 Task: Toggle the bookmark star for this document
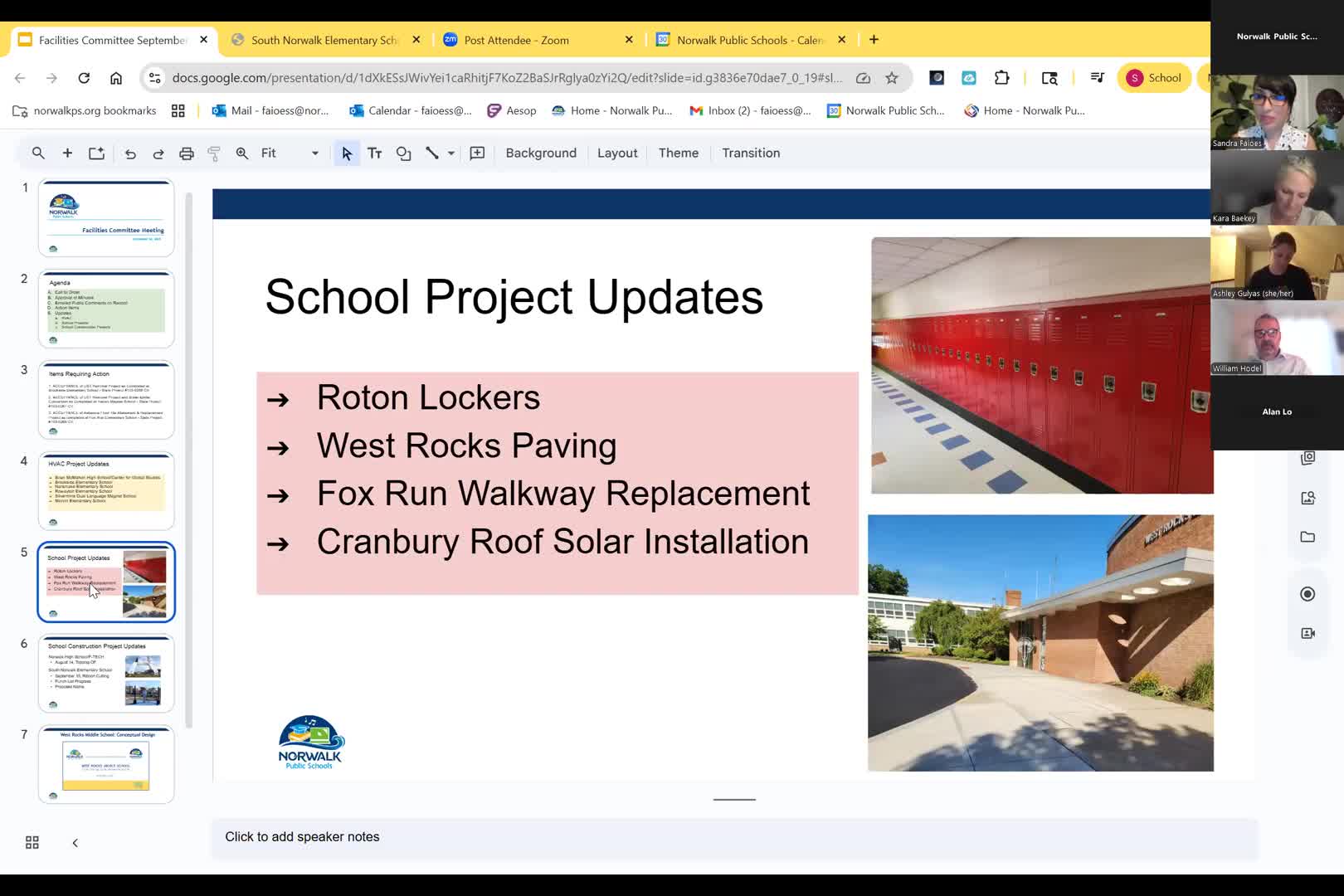[x=891, y=77]
